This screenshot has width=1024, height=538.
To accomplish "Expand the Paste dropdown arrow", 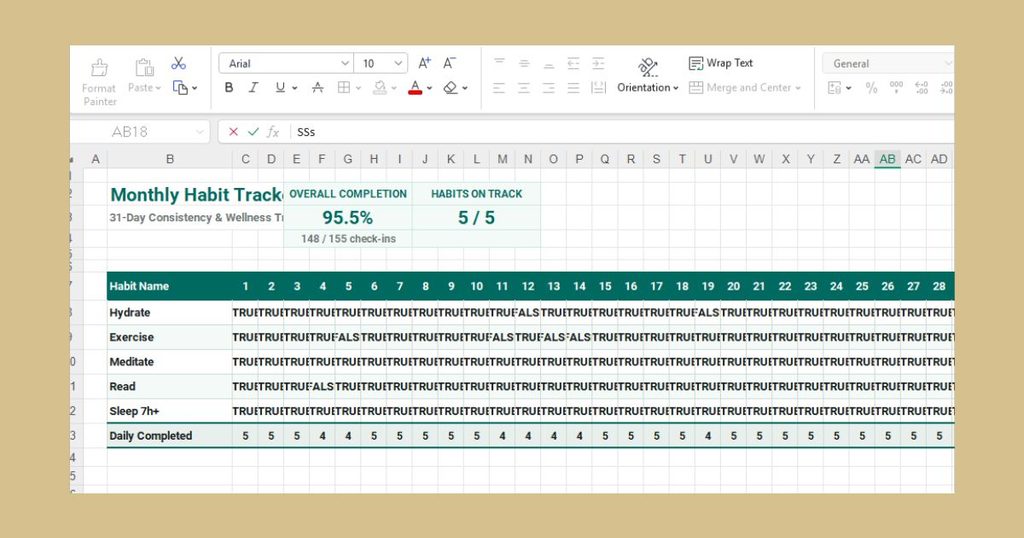I will click(158, 88).
